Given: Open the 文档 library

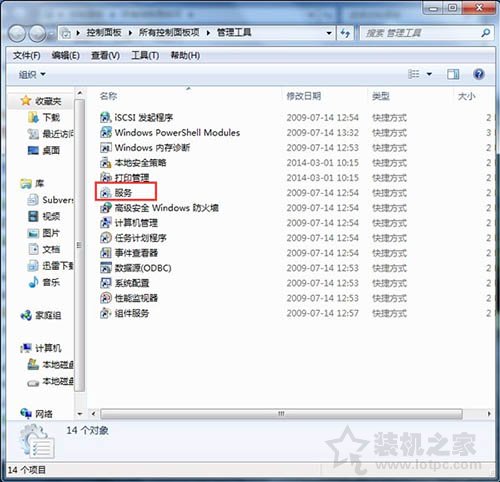Looking at the screenshot, I should 44,249.
